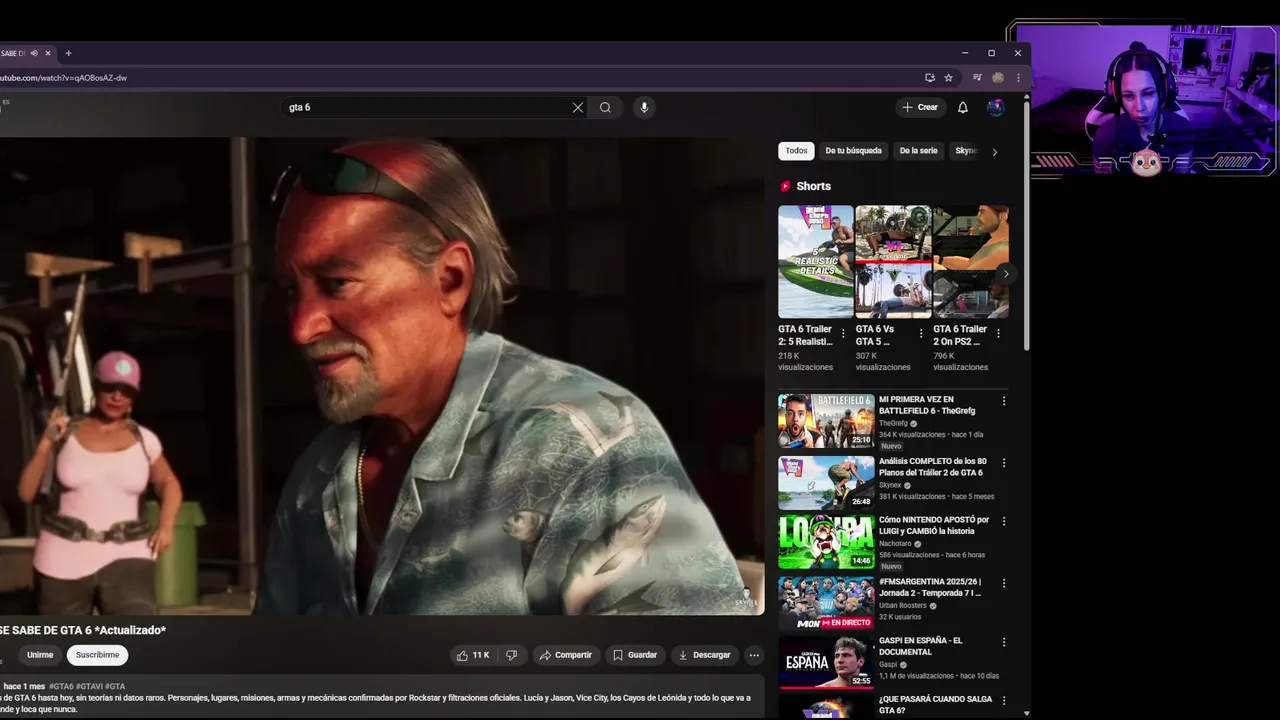Open options for GASPI EN ESPAÑA video
Screen dimensions: 1280x720
(1004, 642)
